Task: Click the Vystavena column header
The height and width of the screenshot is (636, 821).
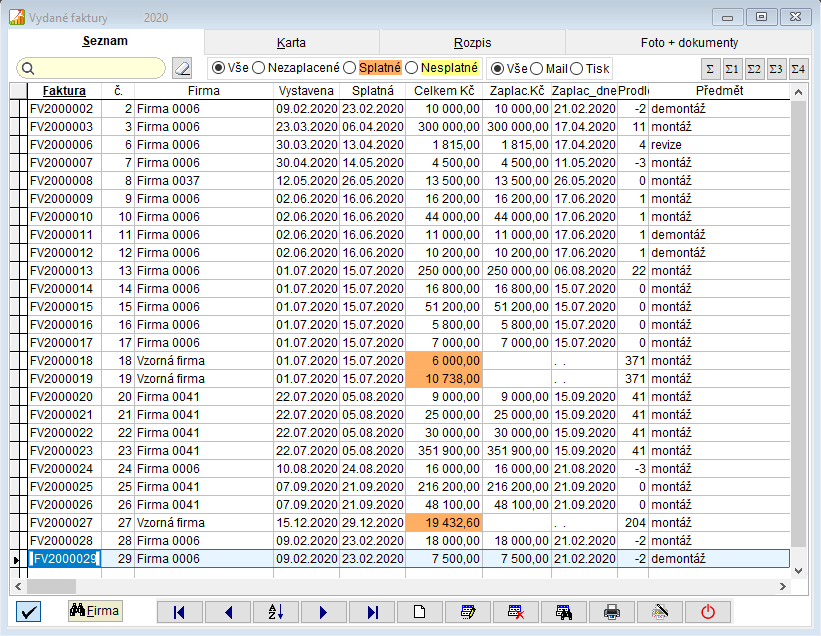Action: (306, 91)
